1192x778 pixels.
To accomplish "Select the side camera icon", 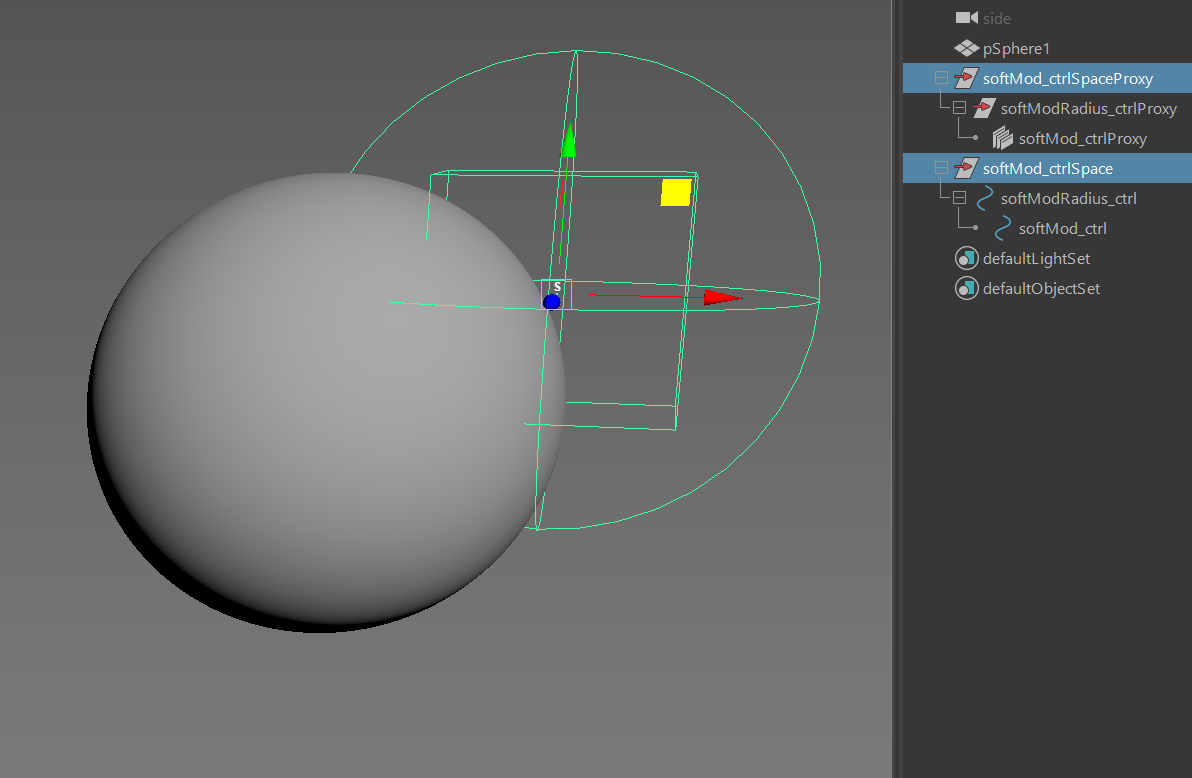I will click(x=966, y=18).
